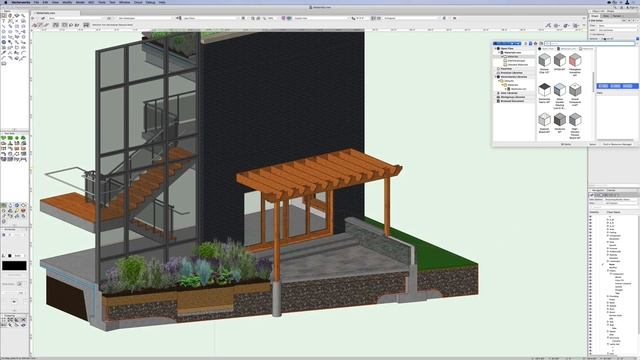Open the AEC menu
This screenshot has width=640, height=360.
point(91,2)
